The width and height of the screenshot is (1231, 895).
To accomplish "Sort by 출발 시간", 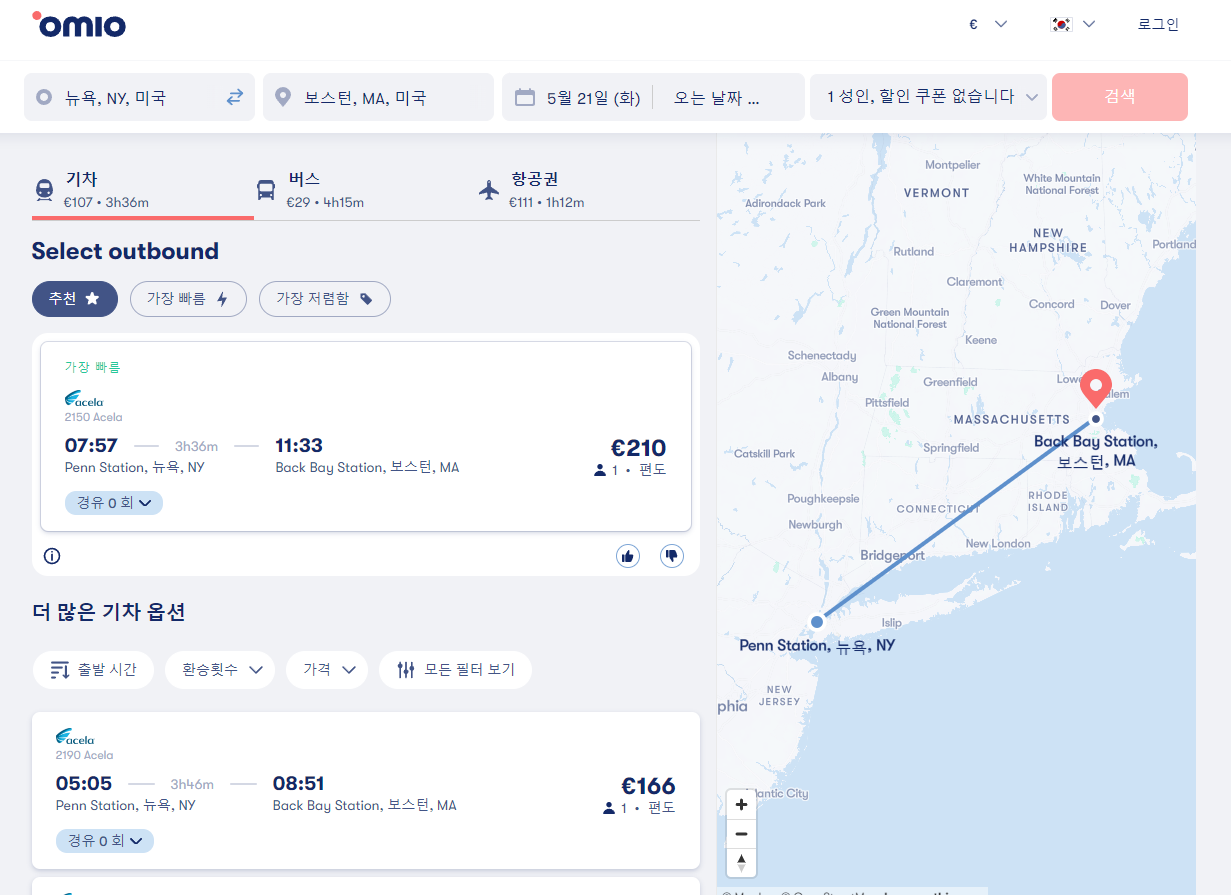I will coord(93,670).
